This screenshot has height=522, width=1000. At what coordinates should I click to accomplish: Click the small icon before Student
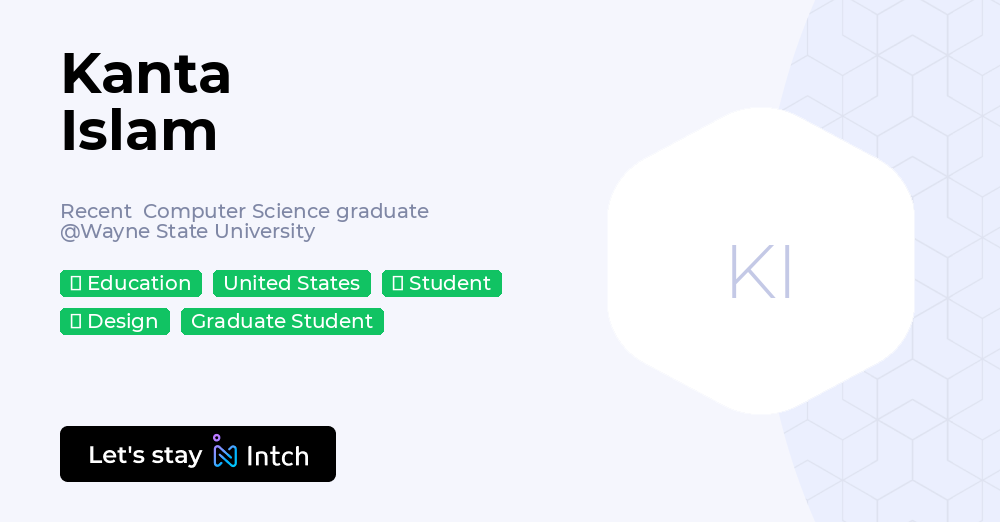397,284
